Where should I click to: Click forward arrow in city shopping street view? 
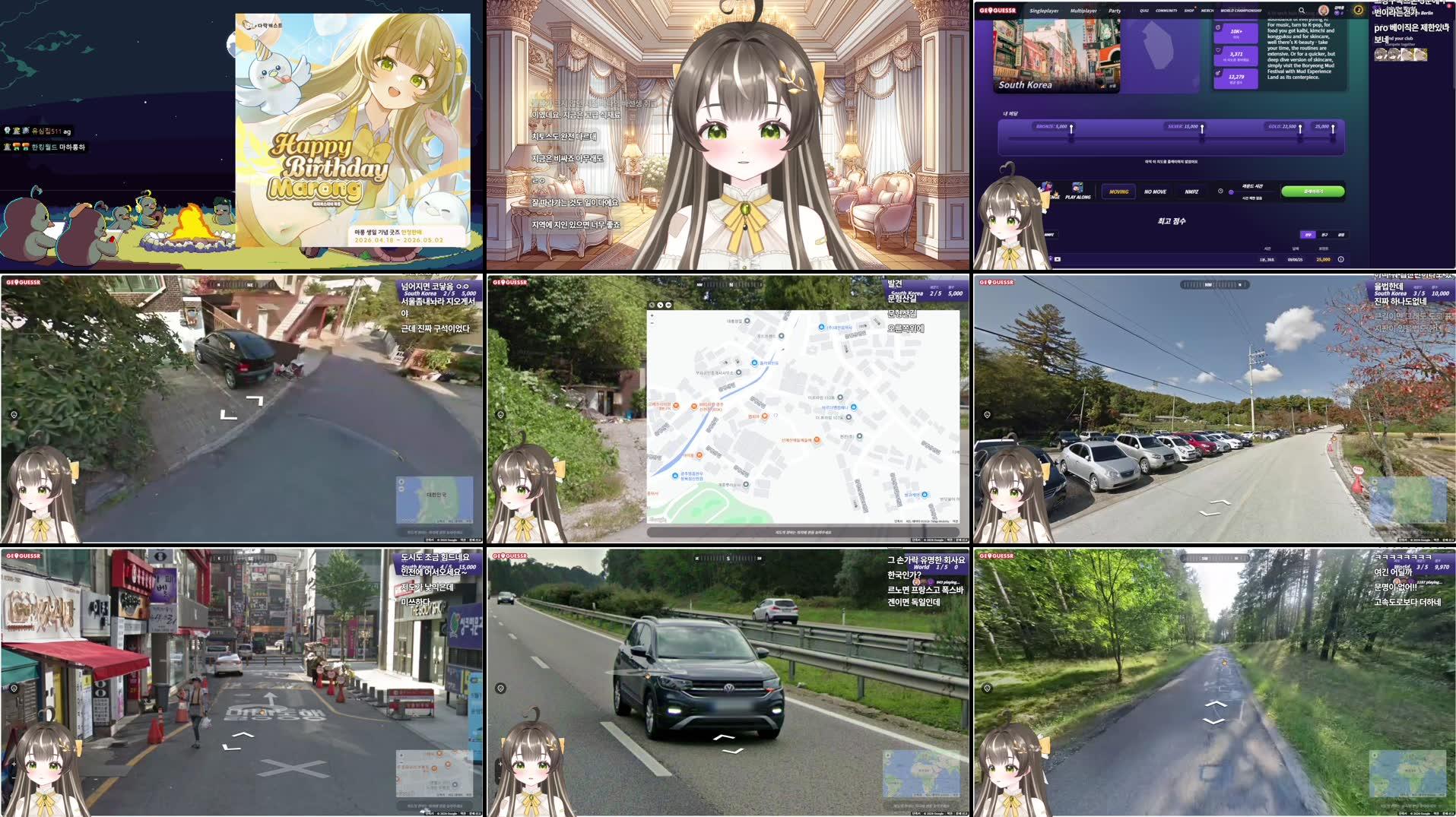(243, 734)
